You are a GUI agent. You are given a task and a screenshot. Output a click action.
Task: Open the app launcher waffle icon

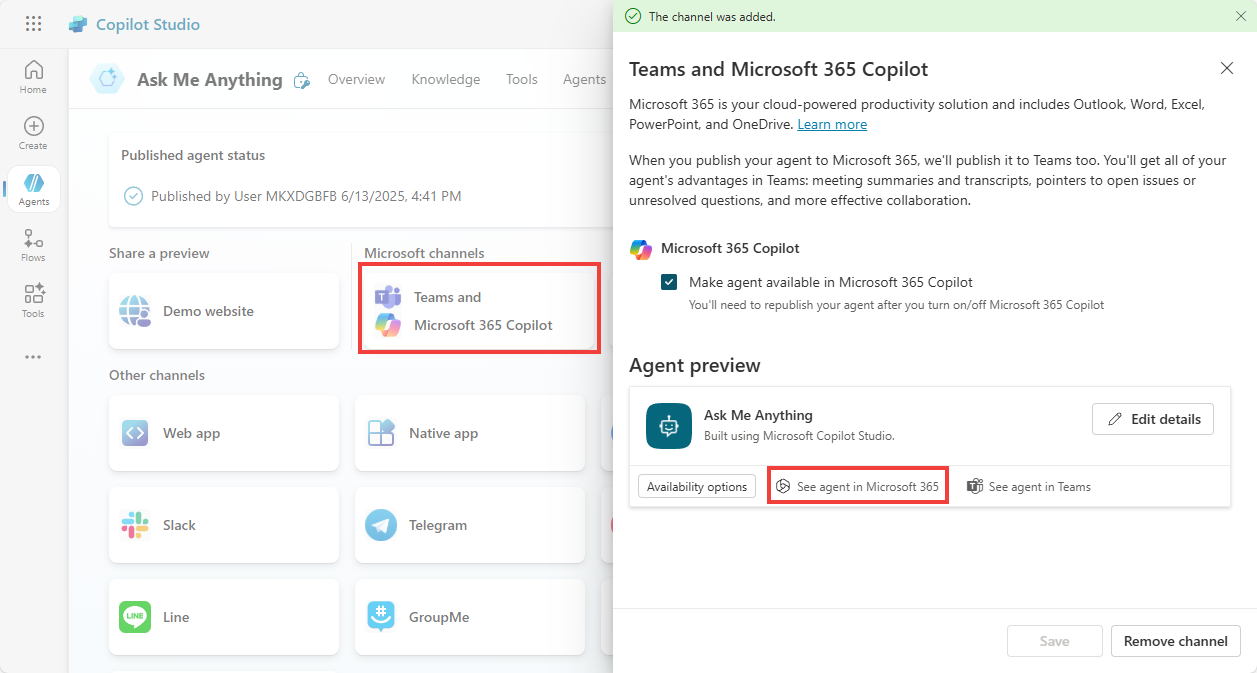(x=33, y=24)
